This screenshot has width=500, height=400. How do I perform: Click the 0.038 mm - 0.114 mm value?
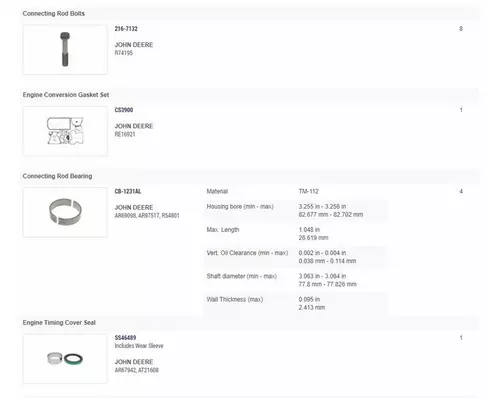point(327,261)
